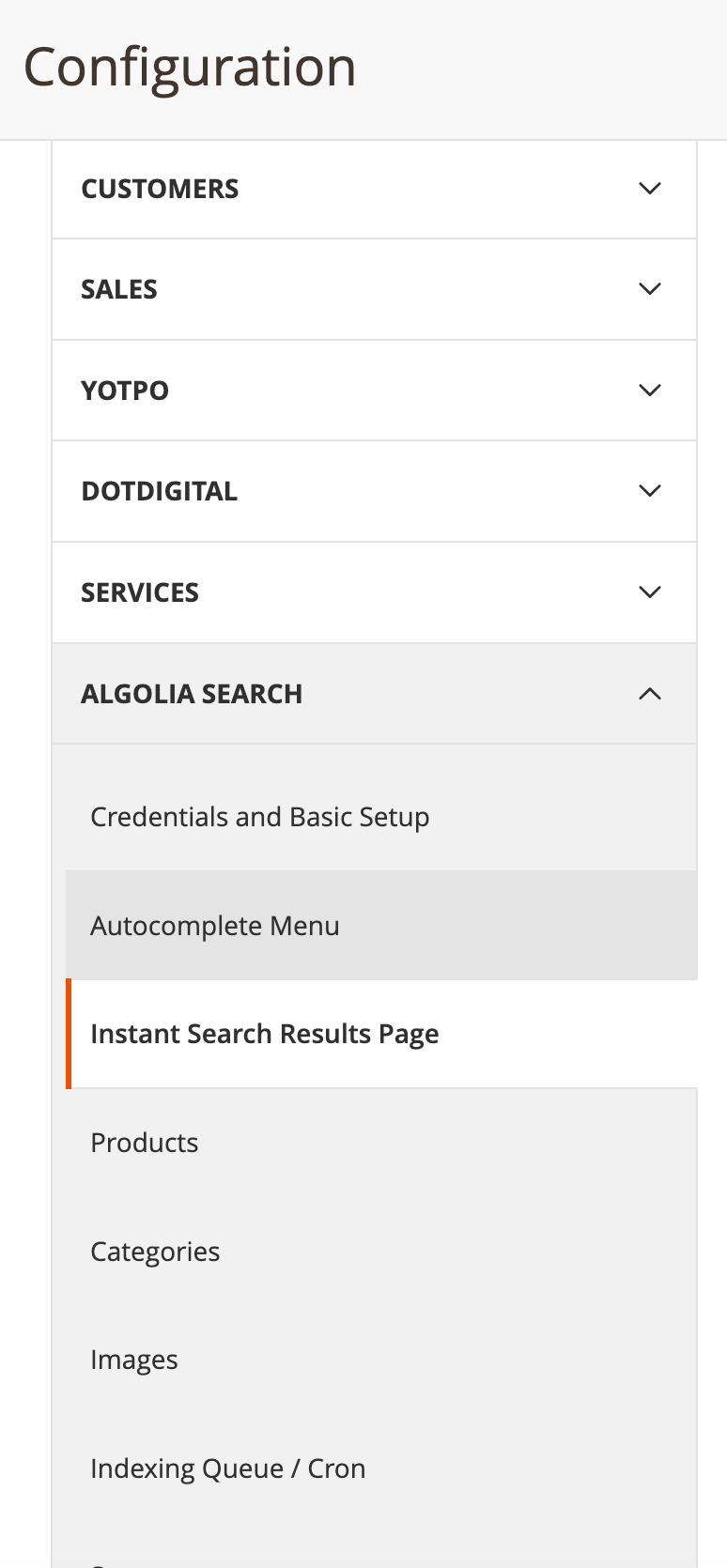727x1568 pixels.
Task: Click the upward chevron beside ALGOLIA SEARCH
Action: pyautogui.click(x=648, y=694)
